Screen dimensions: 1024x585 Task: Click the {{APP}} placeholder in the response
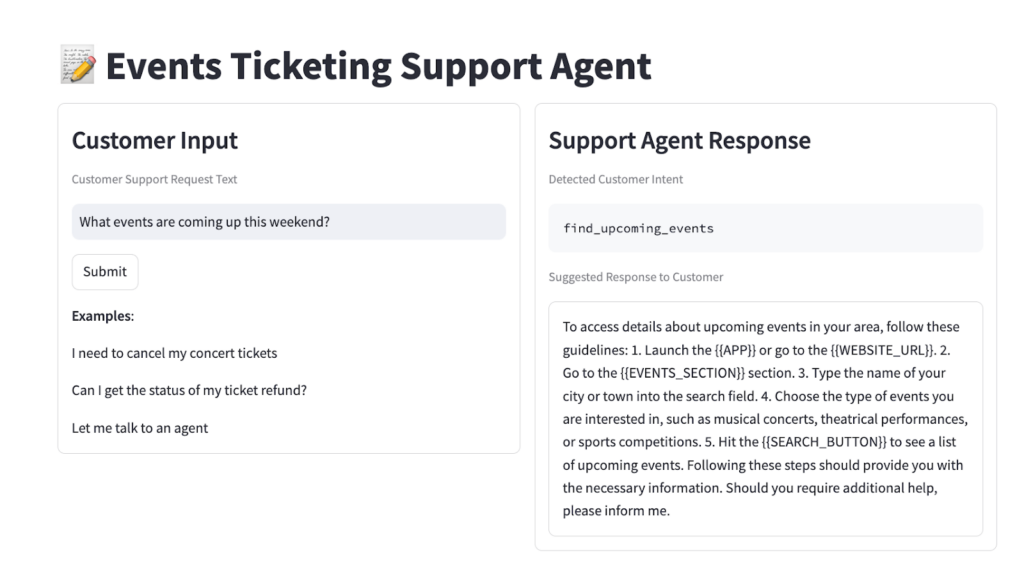(x=738, y=350)
